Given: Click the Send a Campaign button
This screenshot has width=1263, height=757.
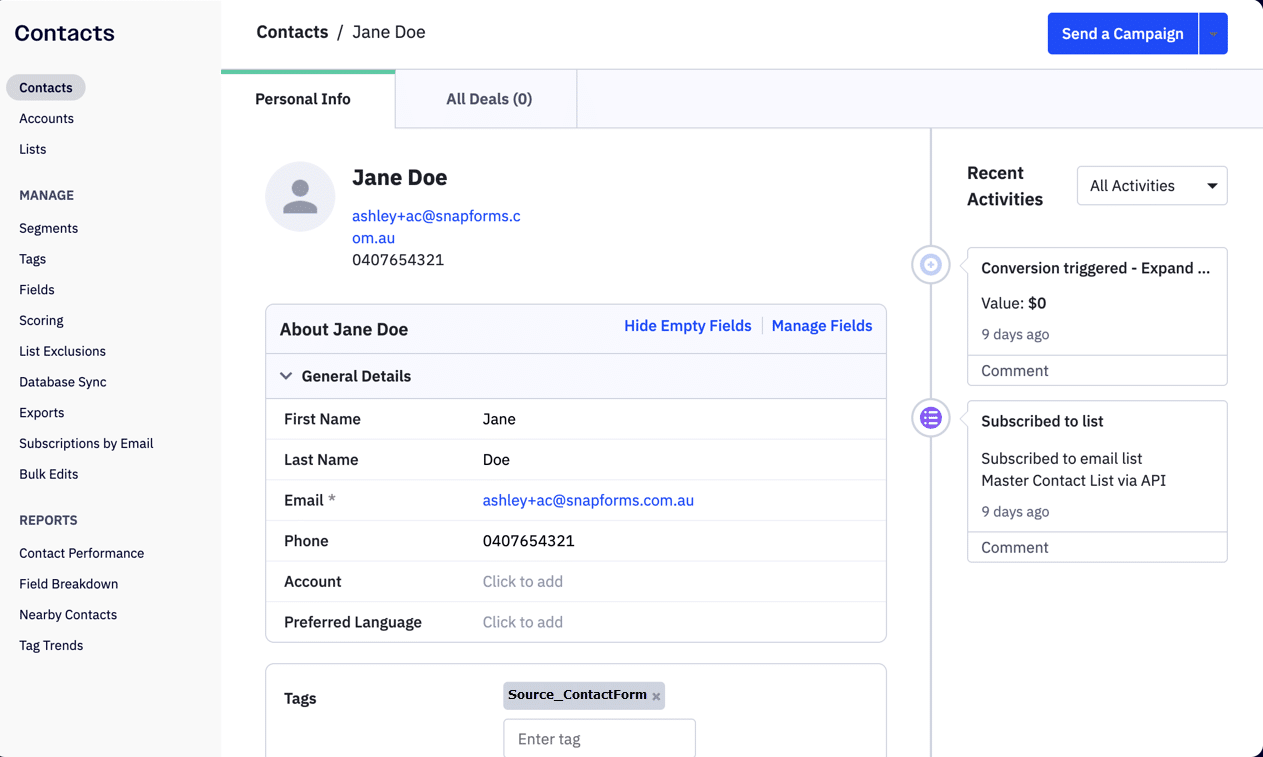Looking at the screenshot, I should click(x=1122, y=34).
